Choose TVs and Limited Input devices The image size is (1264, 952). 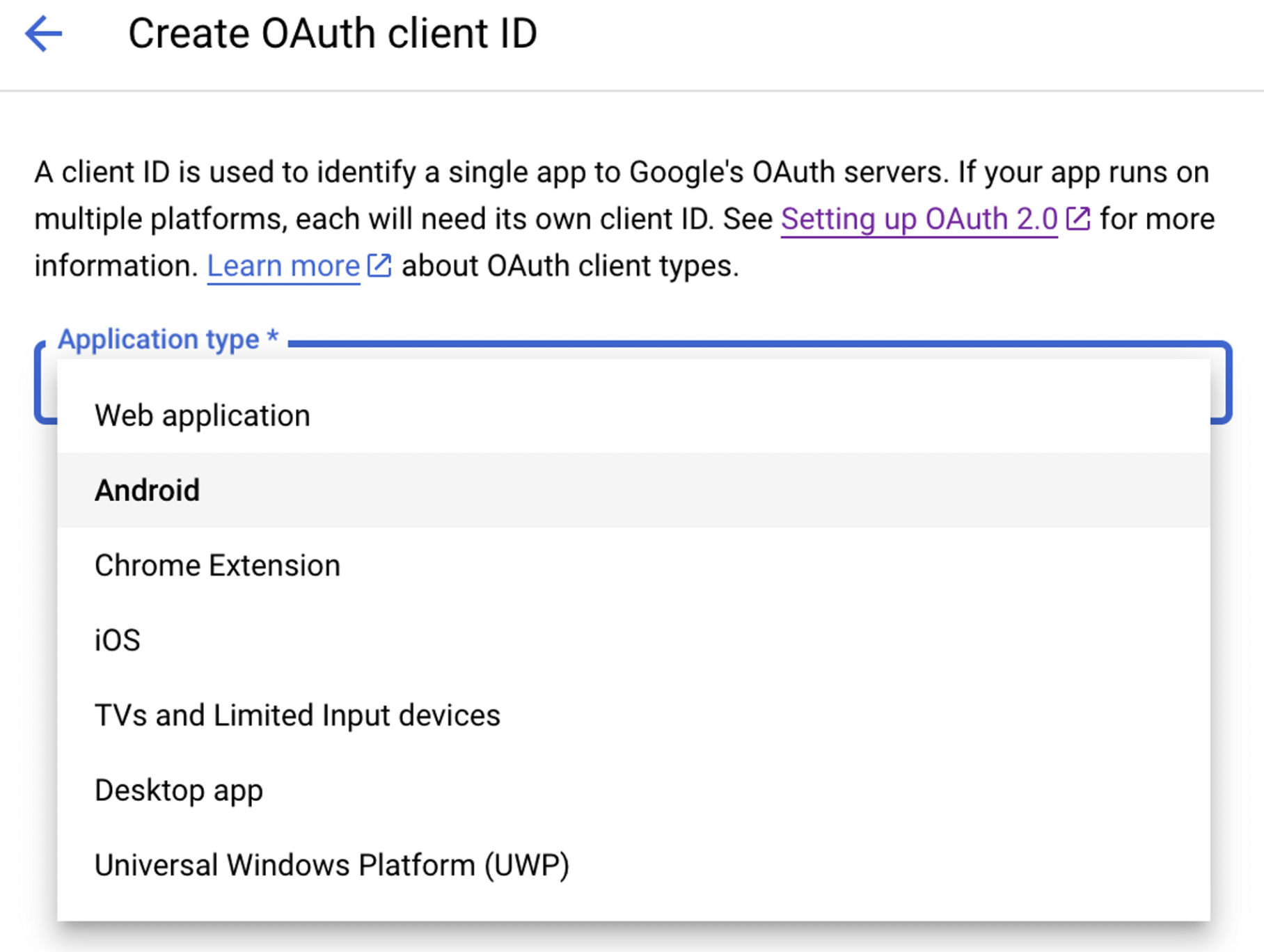633,715
